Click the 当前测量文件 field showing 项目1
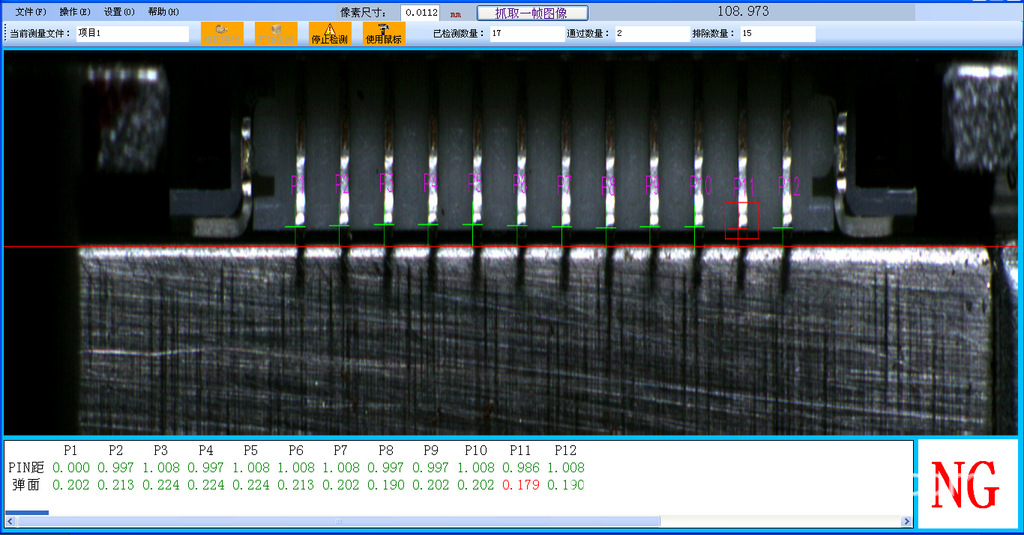This screenshot has height=535, width=1024. (x=132, y=34)
